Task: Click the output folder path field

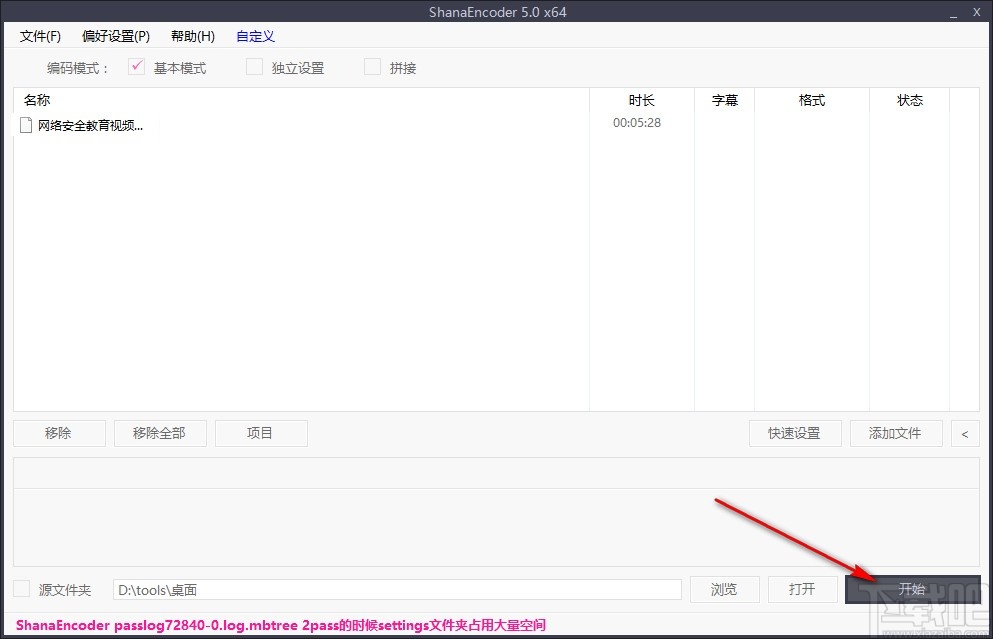Action: click(397, 590)
